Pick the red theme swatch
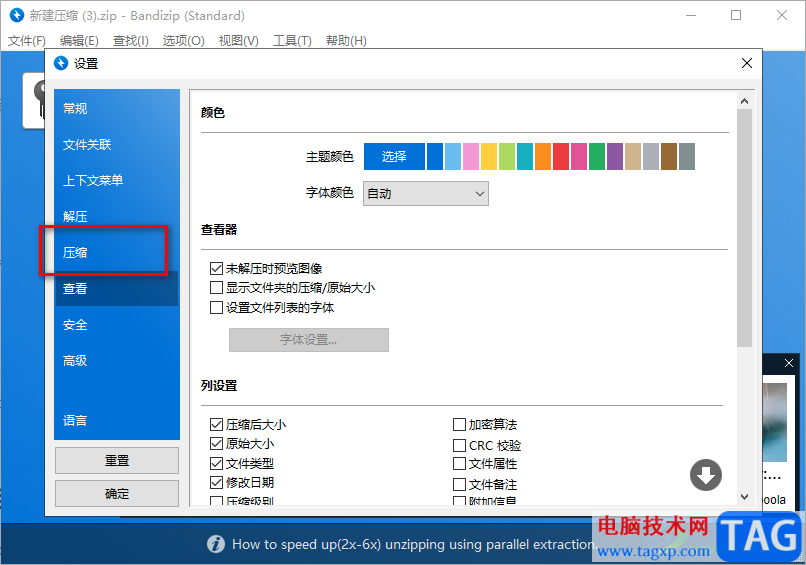806x565 pixels. (561, 156)
